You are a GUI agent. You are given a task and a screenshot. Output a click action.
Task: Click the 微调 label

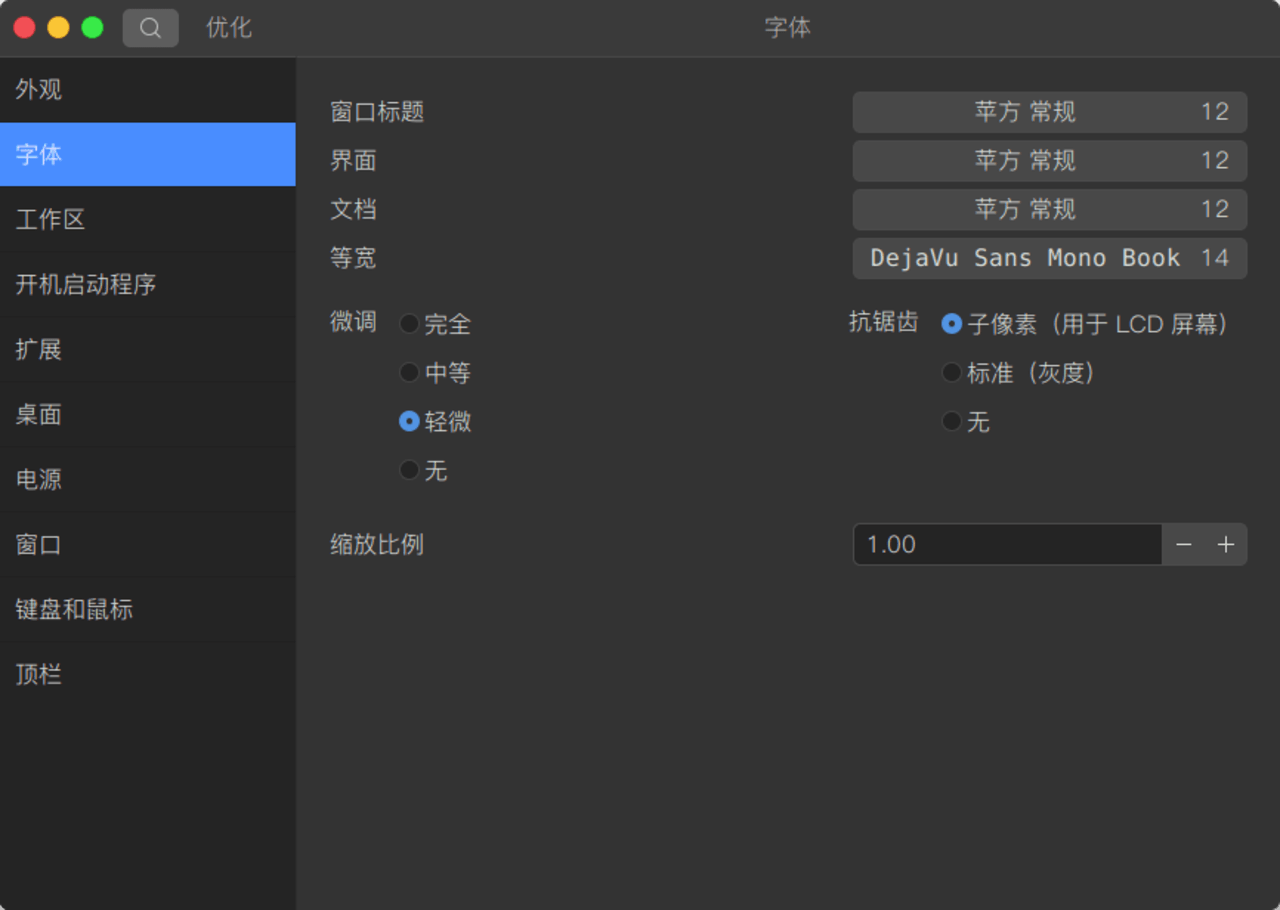[353, 322]
